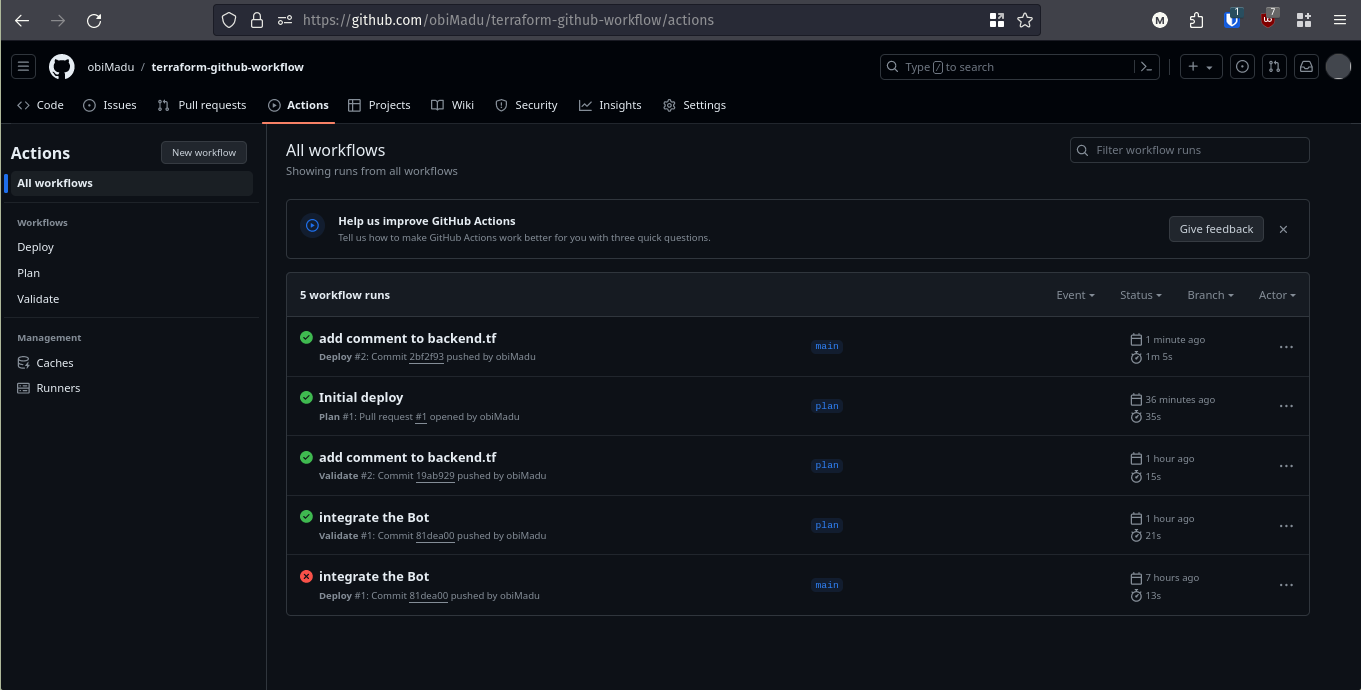Switch to the Insights tab
The image size is (1361, 690).
[x=610, y=105]
